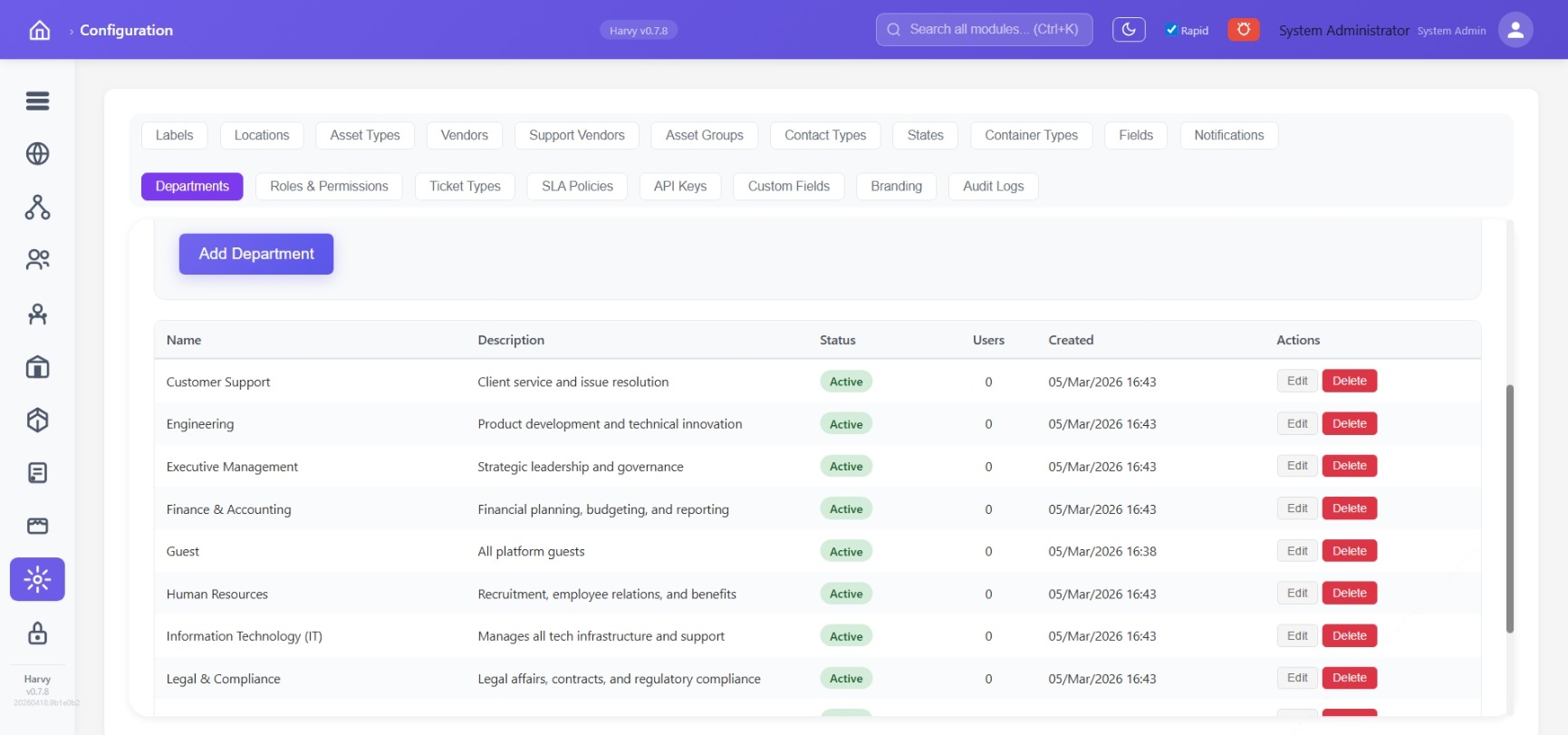Open the single person sidebar icon
This screenshot has height=735, width=1568.
point(37,314)
